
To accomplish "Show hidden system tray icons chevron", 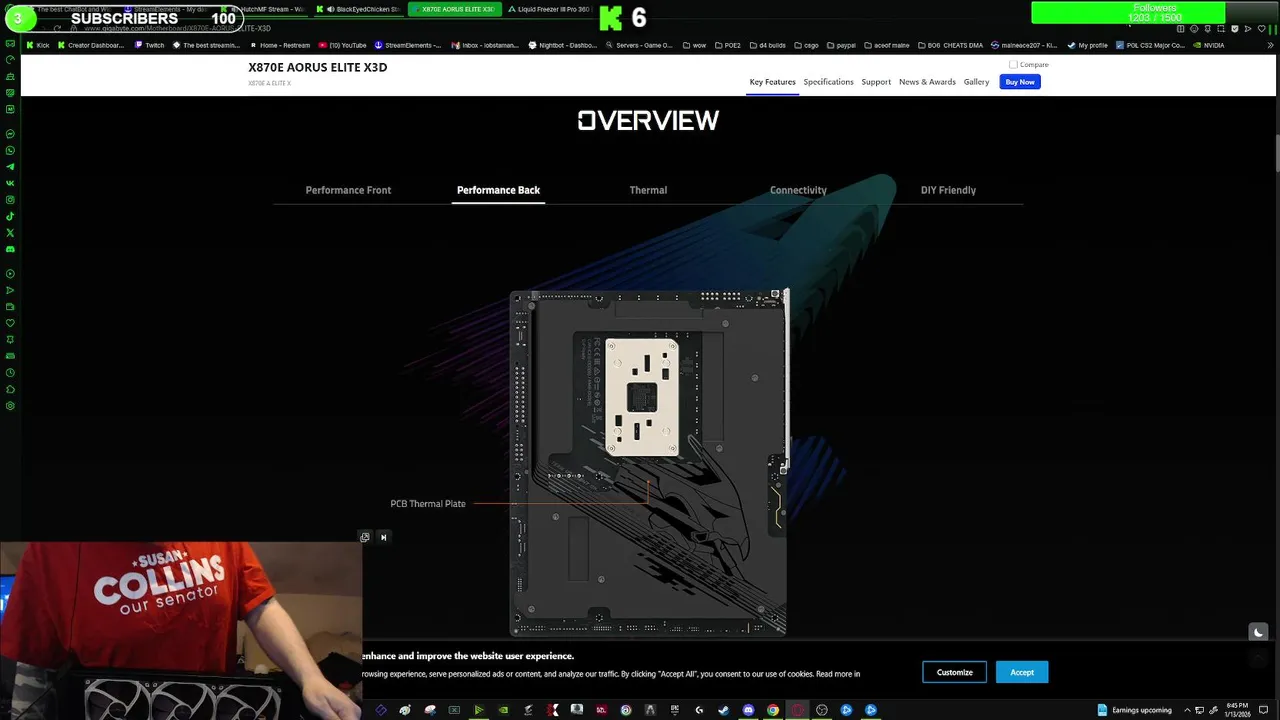I will pyautogui.click(x=1189, y=710).
